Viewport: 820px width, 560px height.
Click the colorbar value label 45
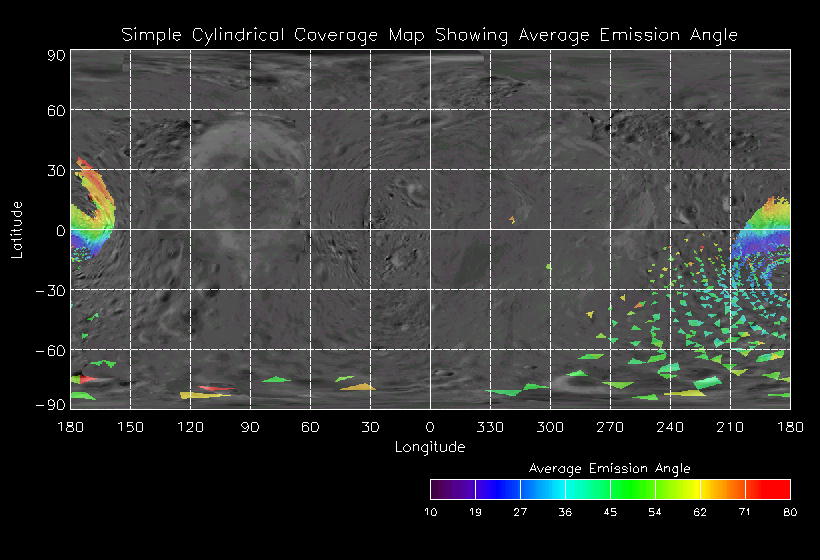click(610, 512)
